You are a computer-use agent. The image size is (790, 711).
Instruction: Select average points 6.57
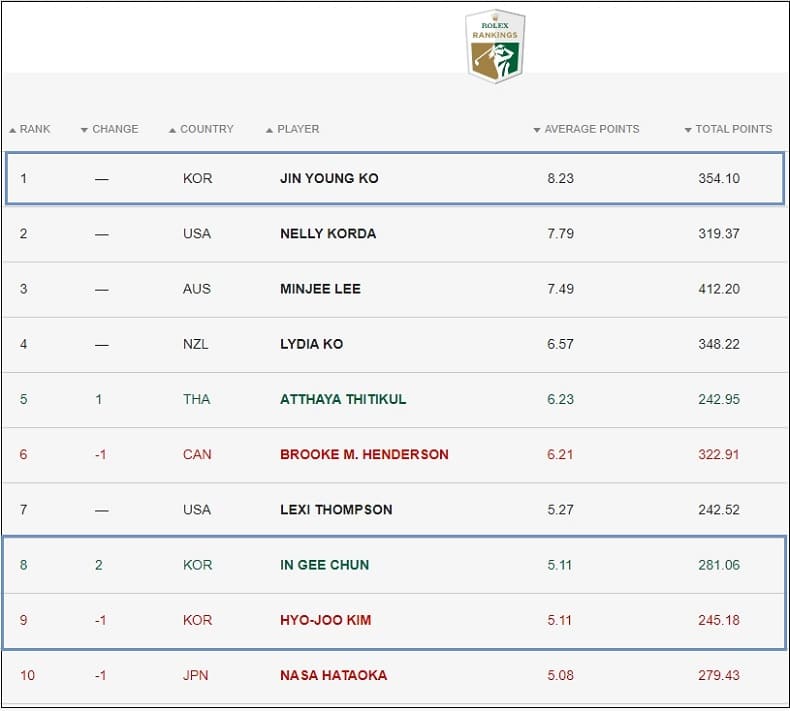(560, 344)
